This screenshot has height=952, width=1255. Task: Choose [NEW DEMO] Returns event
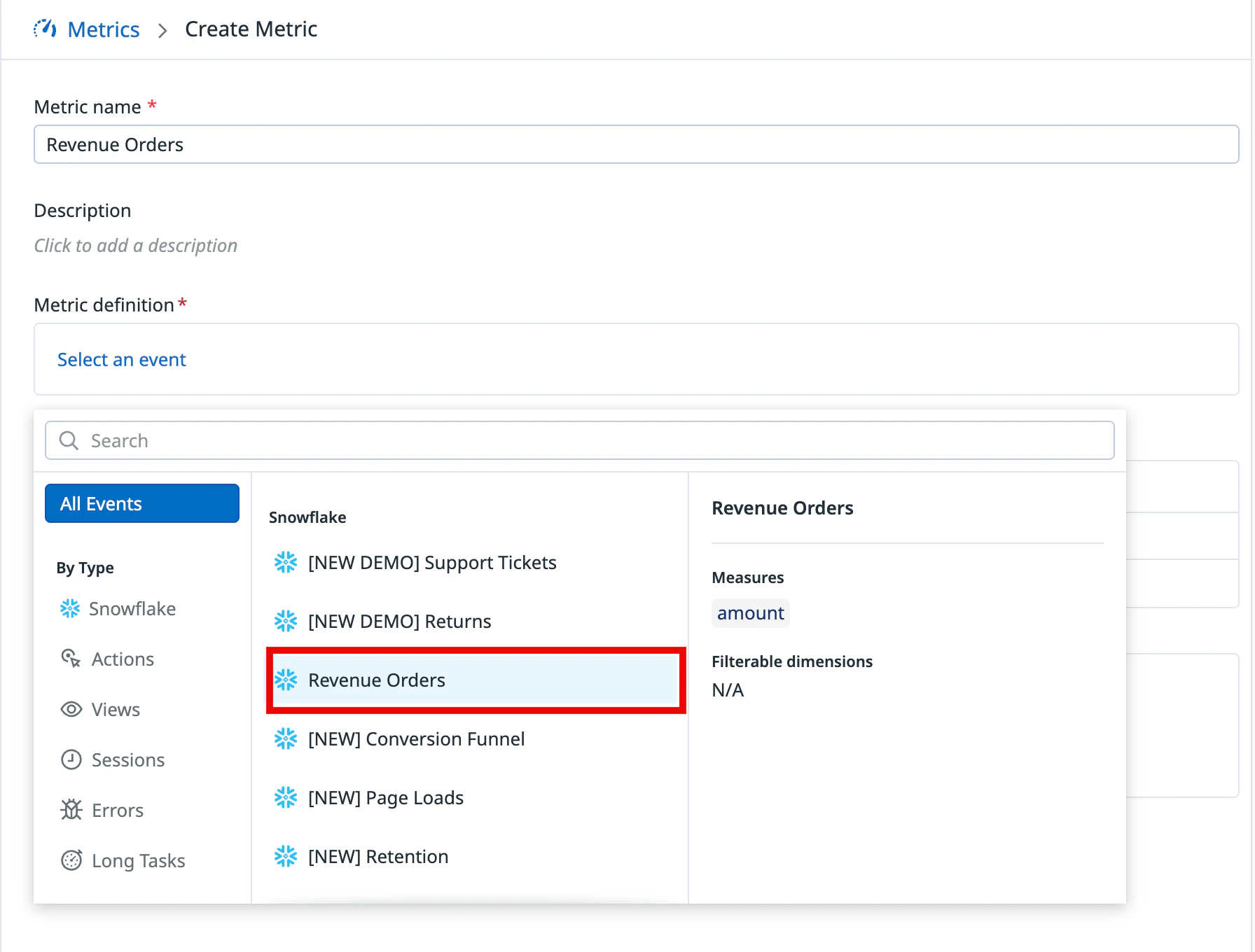point(399,622)
